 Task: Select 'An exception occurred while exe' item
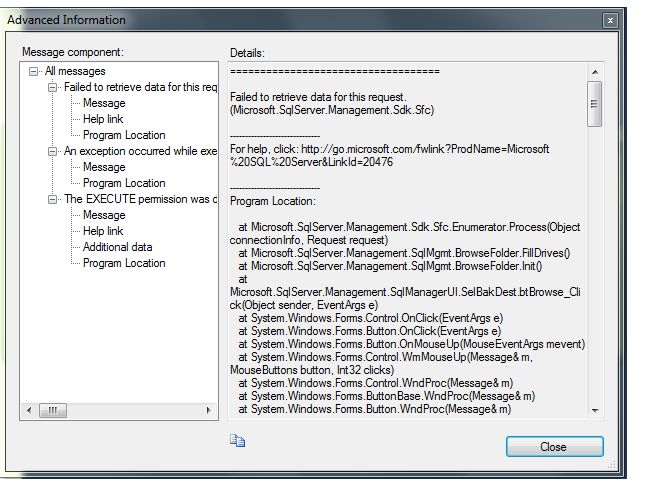click(x=140, y=151)
